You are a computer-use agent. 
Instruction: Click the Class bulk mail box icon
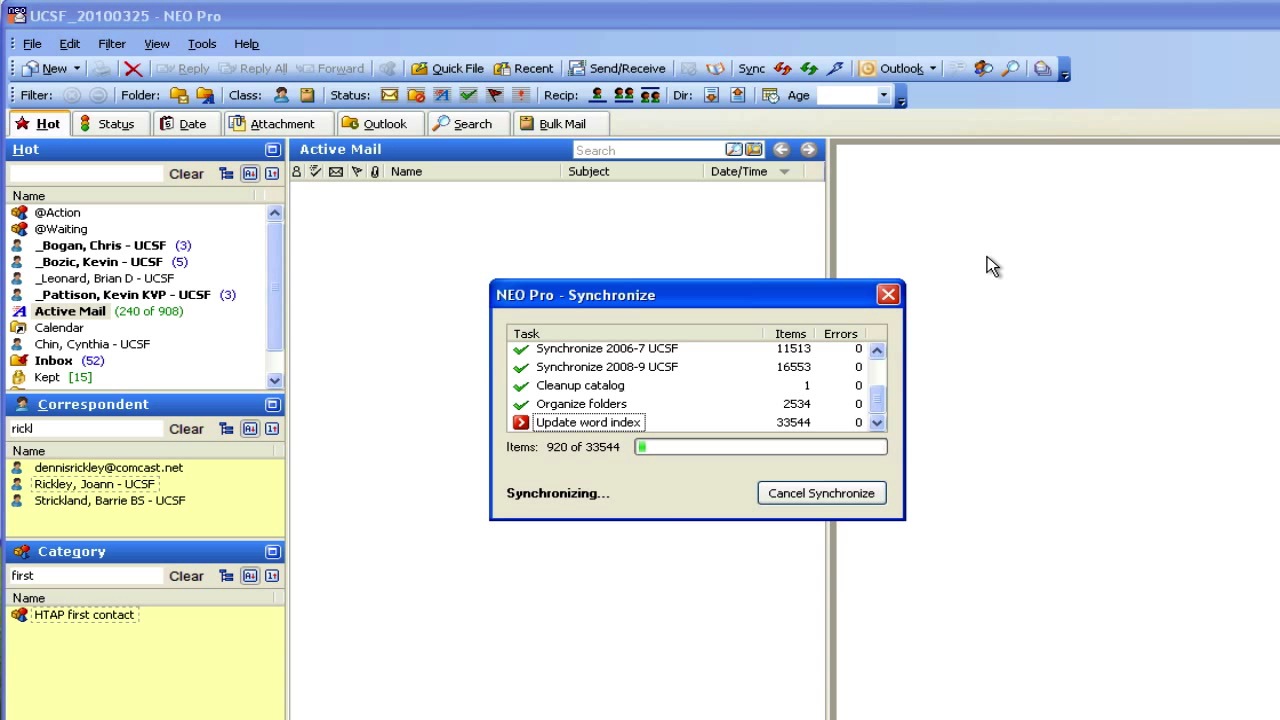pos(307,95)
